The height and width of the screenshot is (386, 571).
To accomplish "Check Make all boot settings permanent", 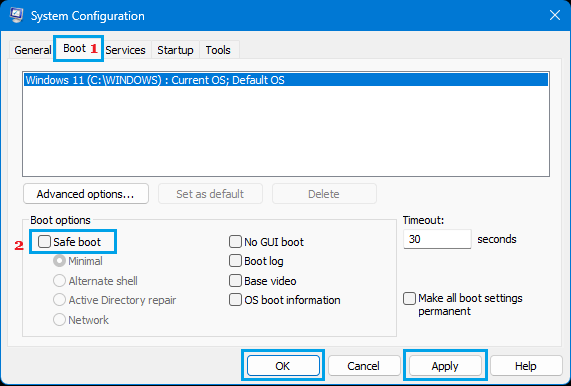I will 409,298.
